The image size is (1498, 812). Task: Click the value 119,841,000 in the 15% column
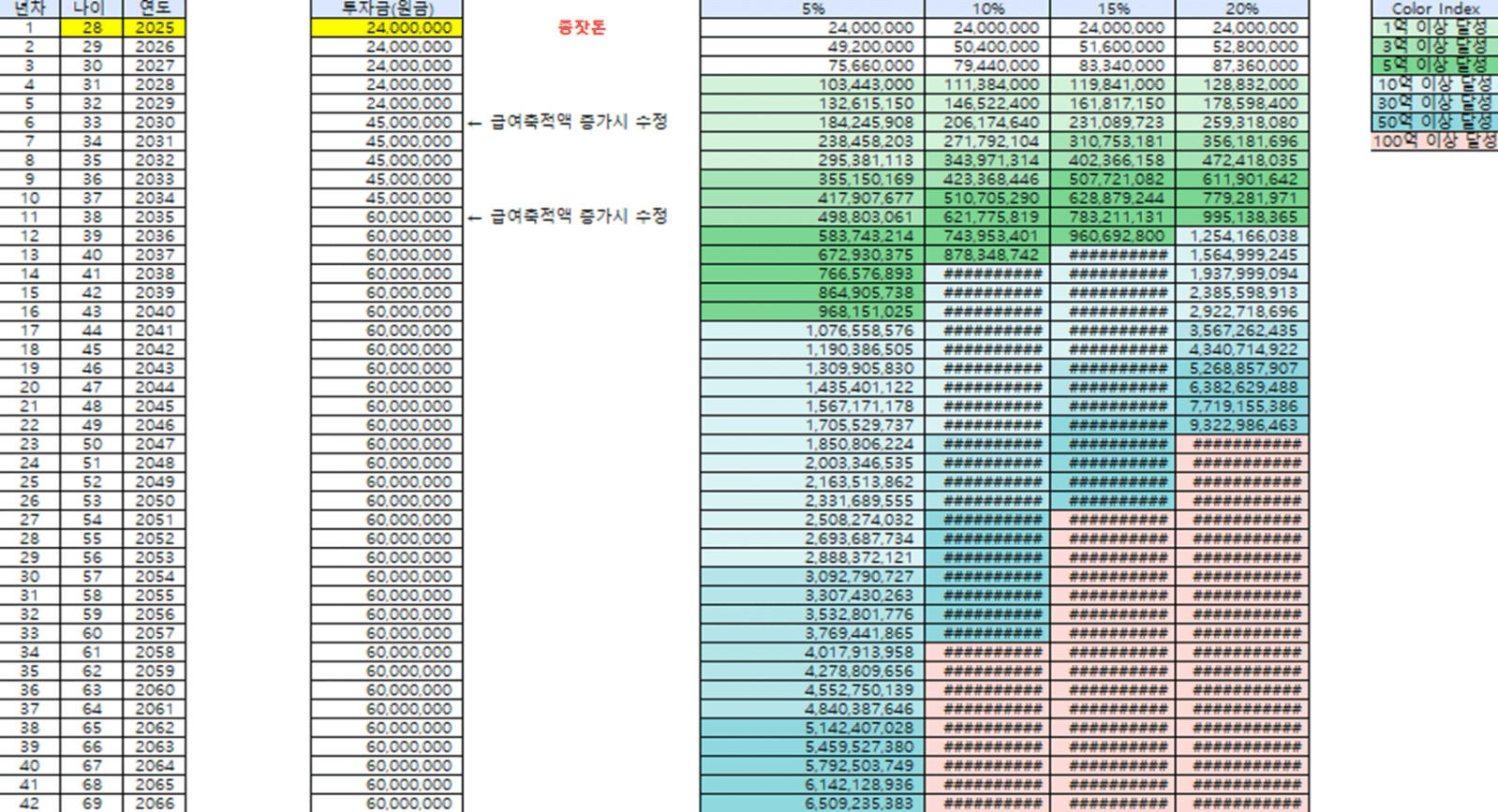(1113, 84)
